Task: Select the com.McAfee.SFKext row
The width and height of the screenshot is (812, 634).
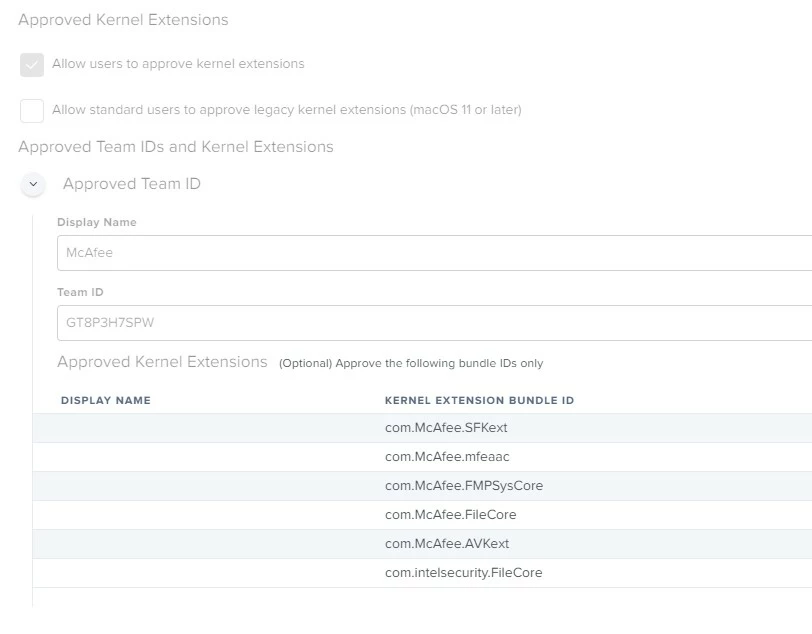Action: [x=422, y=428]
